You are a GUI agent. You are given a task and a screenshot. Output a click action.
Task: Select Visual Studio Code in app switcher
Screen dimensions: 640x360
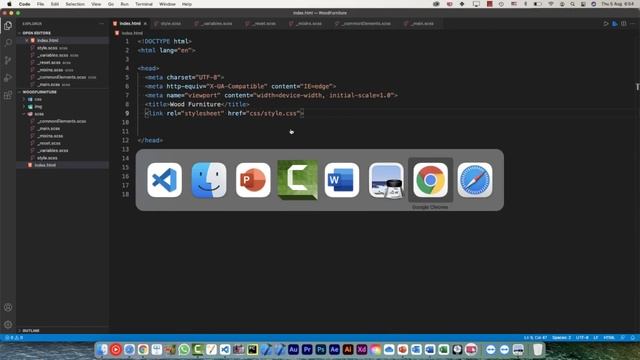point(164,180)
